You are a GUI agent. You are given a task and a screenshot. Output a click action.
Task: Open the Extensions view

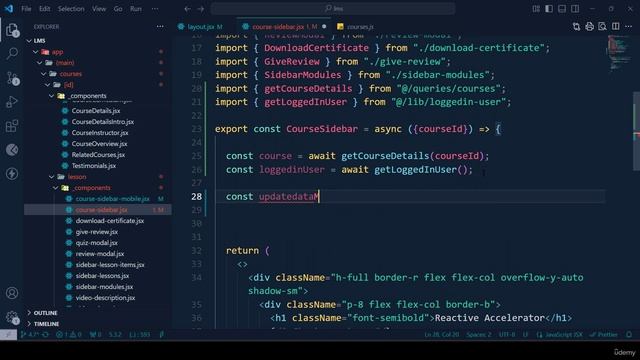[x=12, y=126]
